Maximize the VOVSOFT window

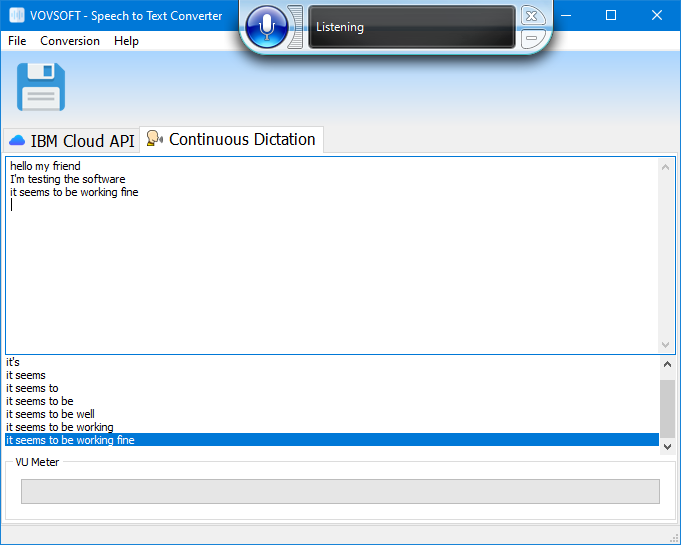click(x=611, y=15)
